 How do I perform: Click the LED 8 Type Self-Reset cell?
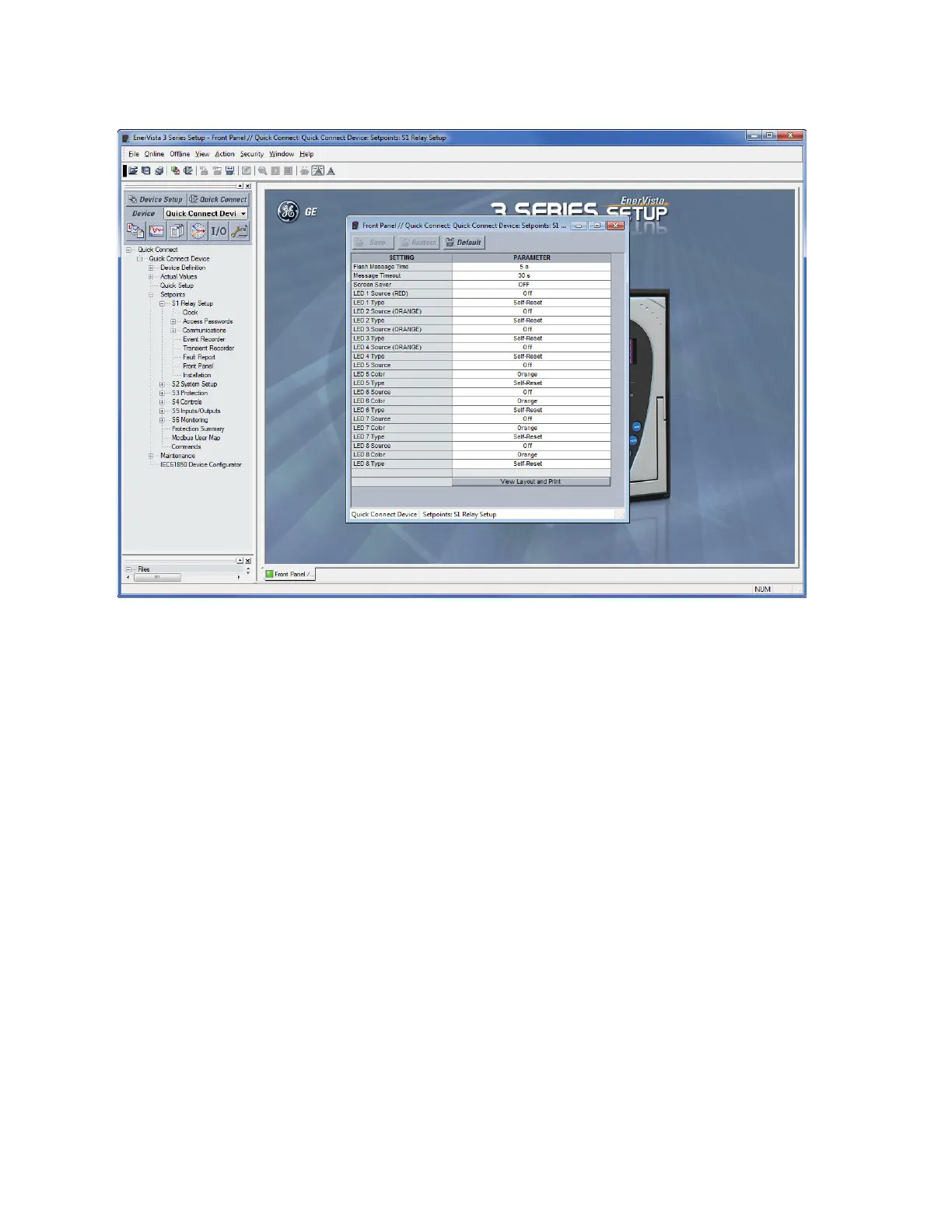[x=531, y=464]
